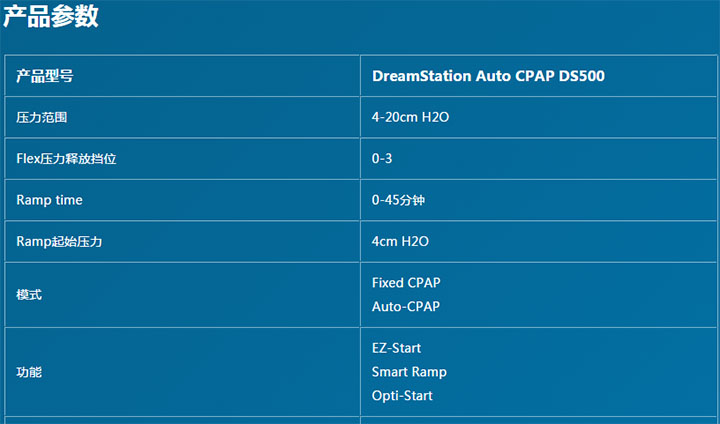The width and height of the screenshot is (720, 424).
Task: Click the Opti-Start feature entry
Action: [x=402, y=396]
